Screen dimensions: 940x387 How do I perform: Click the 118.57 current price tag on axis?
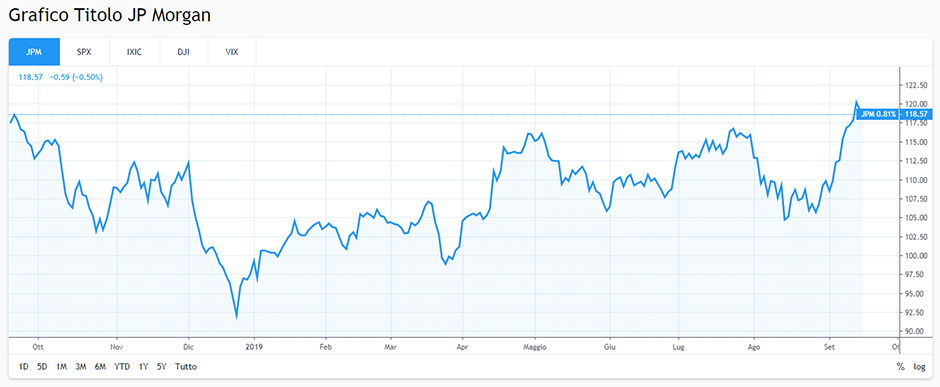click(916, 114)
